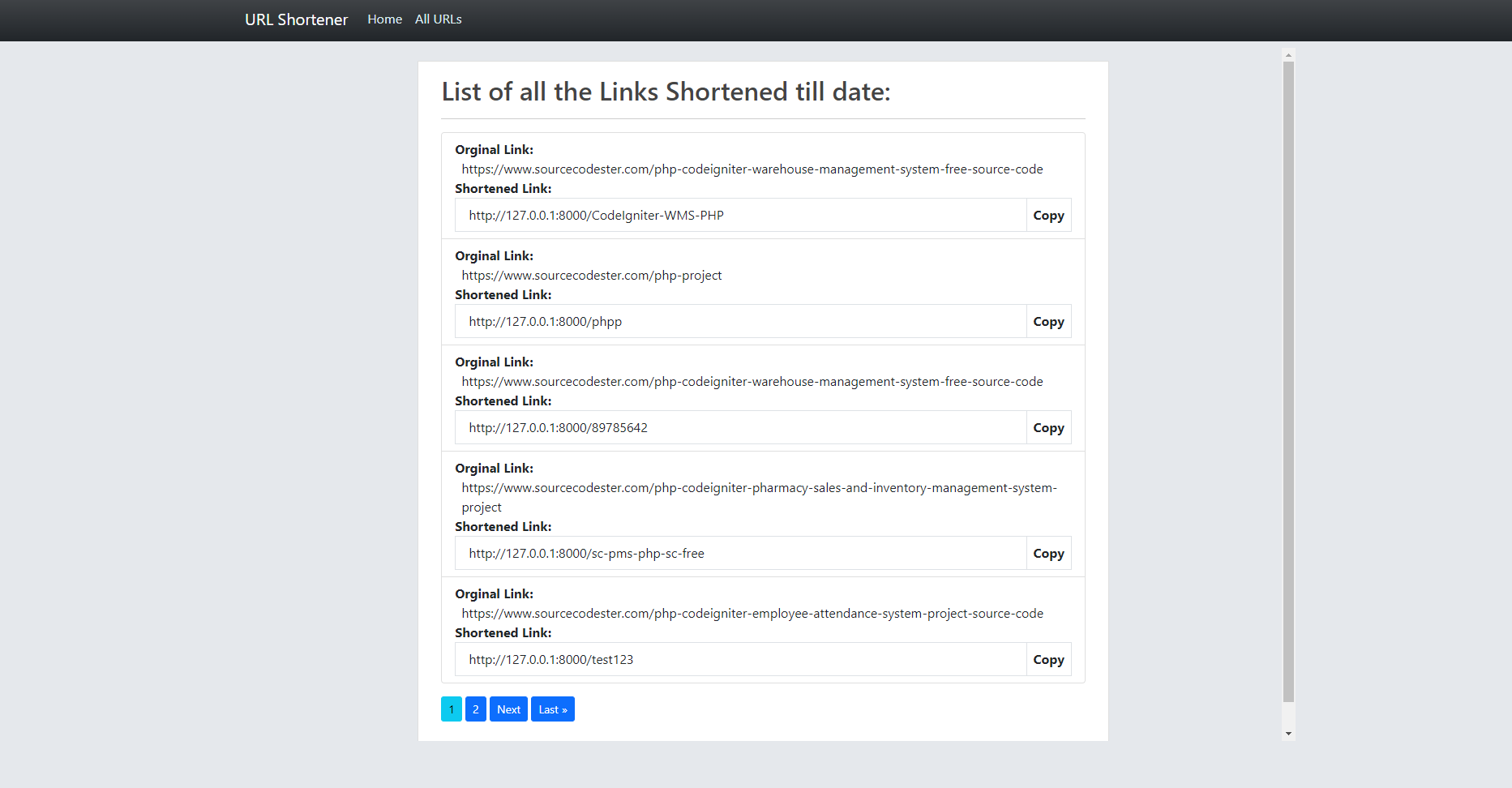Image resolution: width=1512 pixels, height=788 pixels.
Task: Copy the CodeIgniter-WMS-PHP shortened link
Action: click(x=1048, y=215)
